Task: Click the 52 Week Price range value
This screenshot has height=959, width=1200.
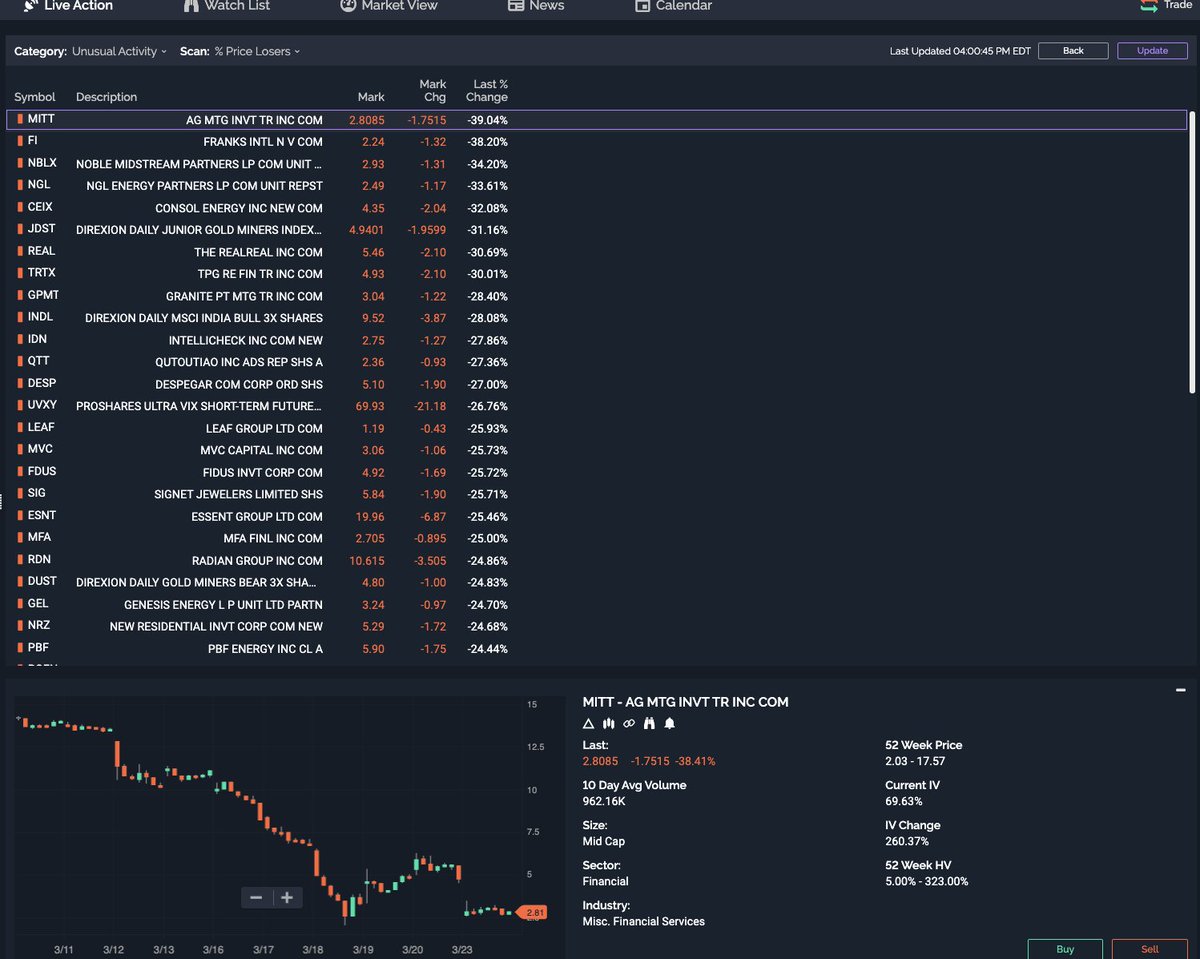Action: tap(915, 761)
